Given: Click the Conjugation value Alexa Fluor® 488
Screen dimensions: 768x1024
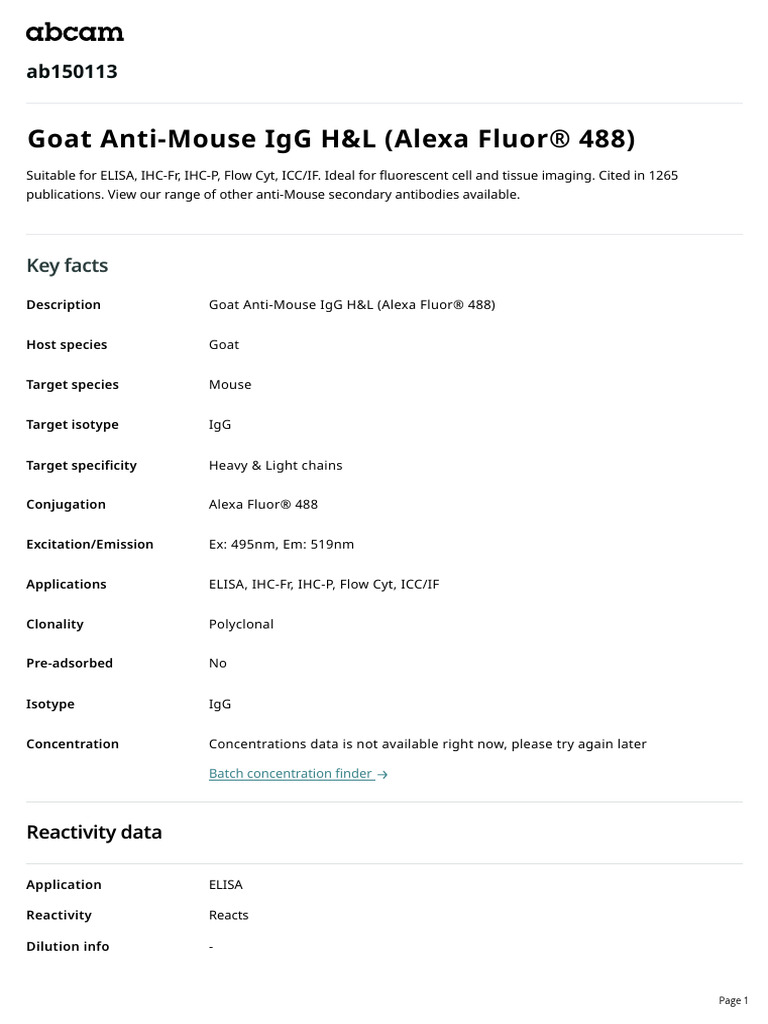Looking at the screenshot, I should point(263,504).
